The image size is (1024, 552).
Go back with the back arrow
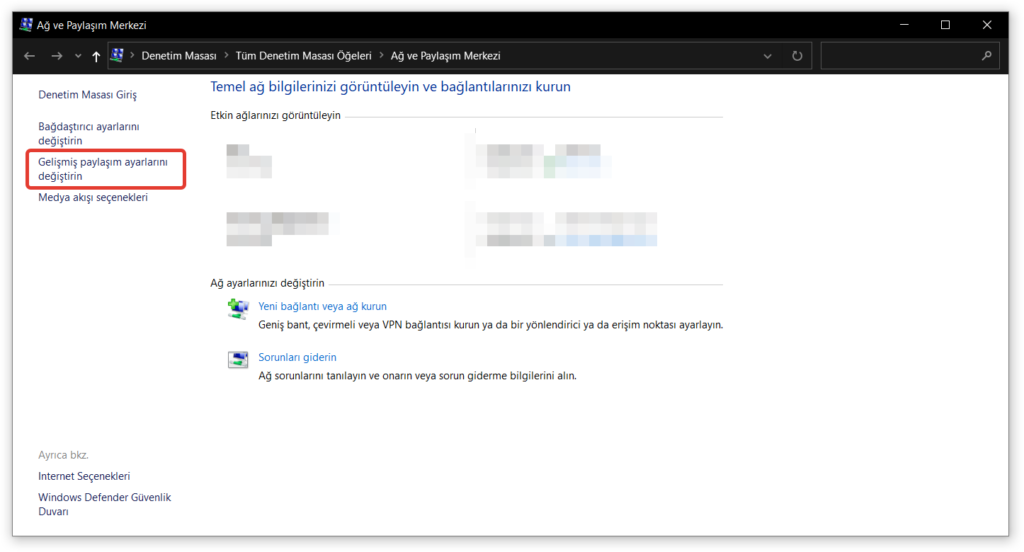coord(29,56)
